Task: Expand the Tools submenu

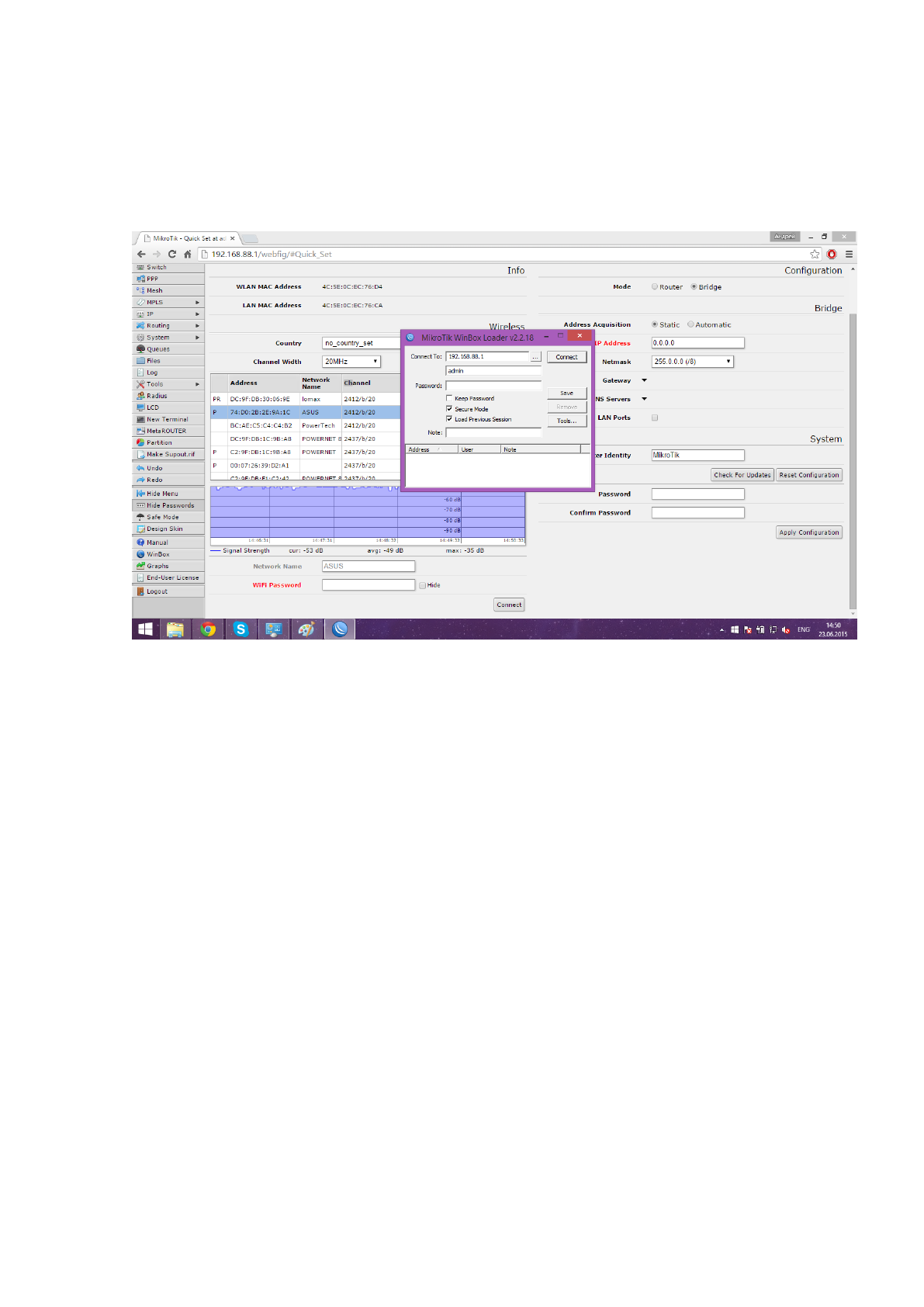Action: pyautogui.click(x=168, y=384)
